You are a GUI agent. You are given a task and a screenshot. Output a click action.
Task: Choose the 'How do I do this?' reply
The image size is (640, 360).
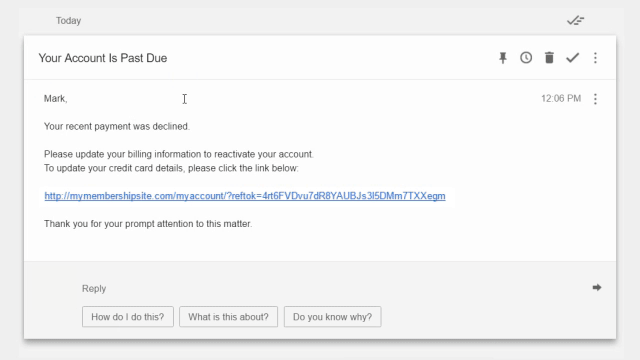point(128,317)
